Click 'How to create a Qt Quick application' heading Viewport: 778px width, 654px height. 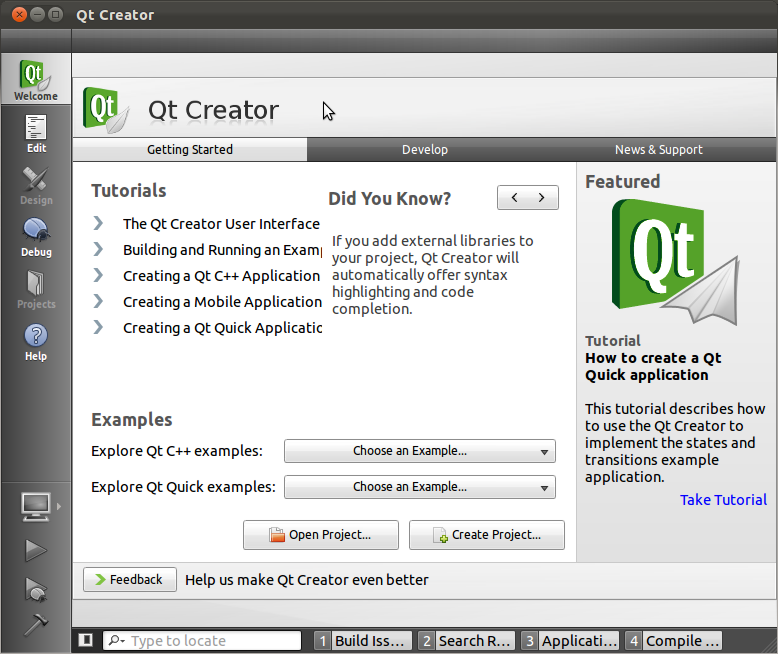653,366
